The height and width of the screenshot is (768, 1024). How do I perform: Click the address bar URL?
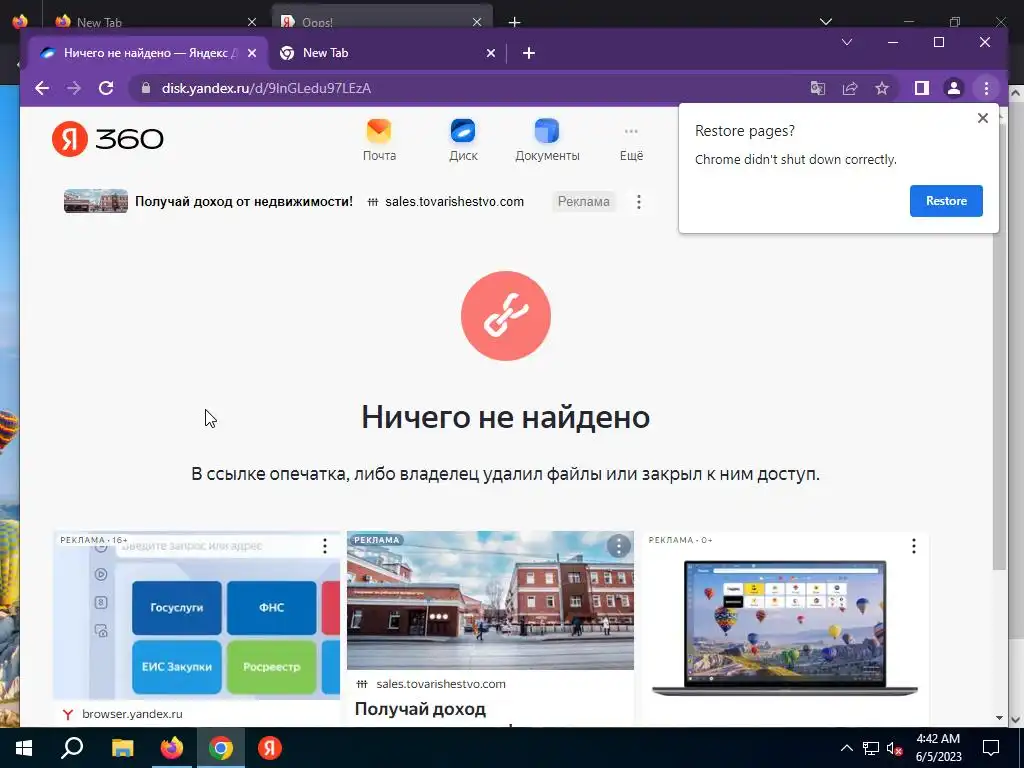[x=266, y=88]
